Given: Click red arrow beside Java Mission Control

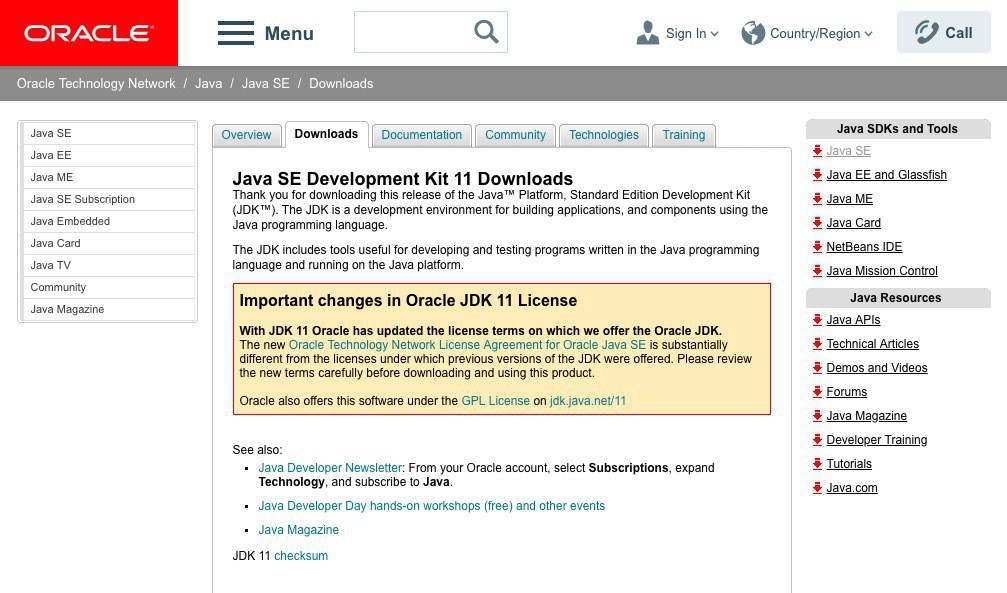Looking at the screenshot, I should coord(817,271).
